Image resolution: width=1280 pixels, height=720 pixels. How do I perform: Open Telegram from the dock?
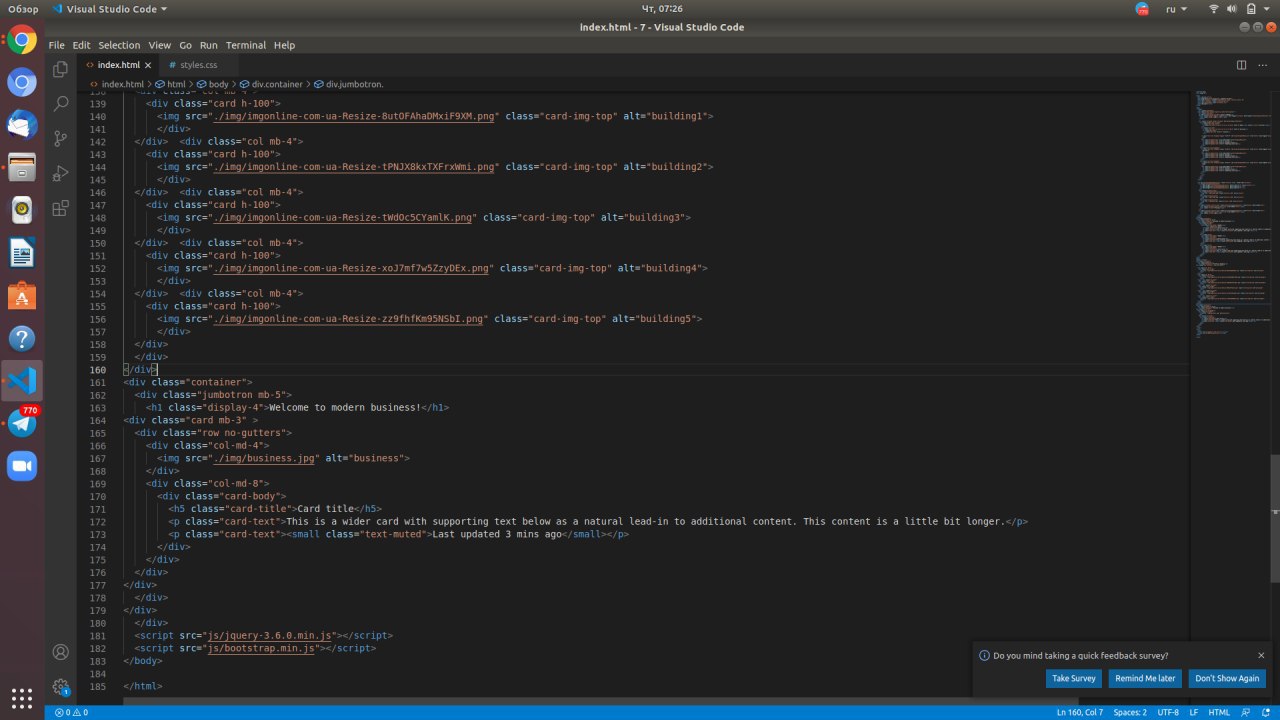[22, 423]
